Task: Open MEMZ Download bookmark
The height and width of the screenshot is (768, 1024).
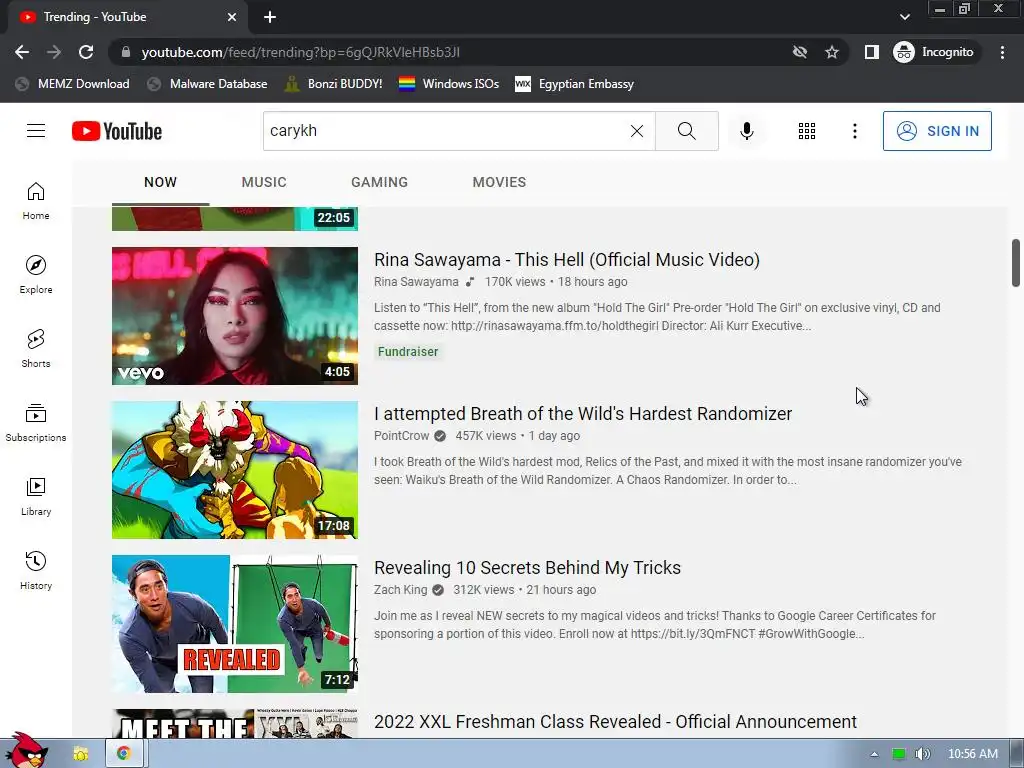Action: point(72,84)
